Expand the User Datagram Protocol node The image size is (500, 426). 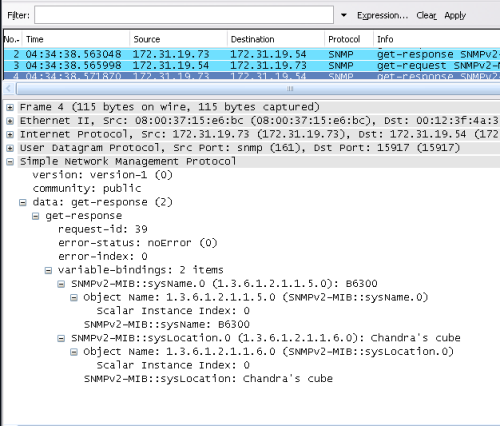point(10,148)
